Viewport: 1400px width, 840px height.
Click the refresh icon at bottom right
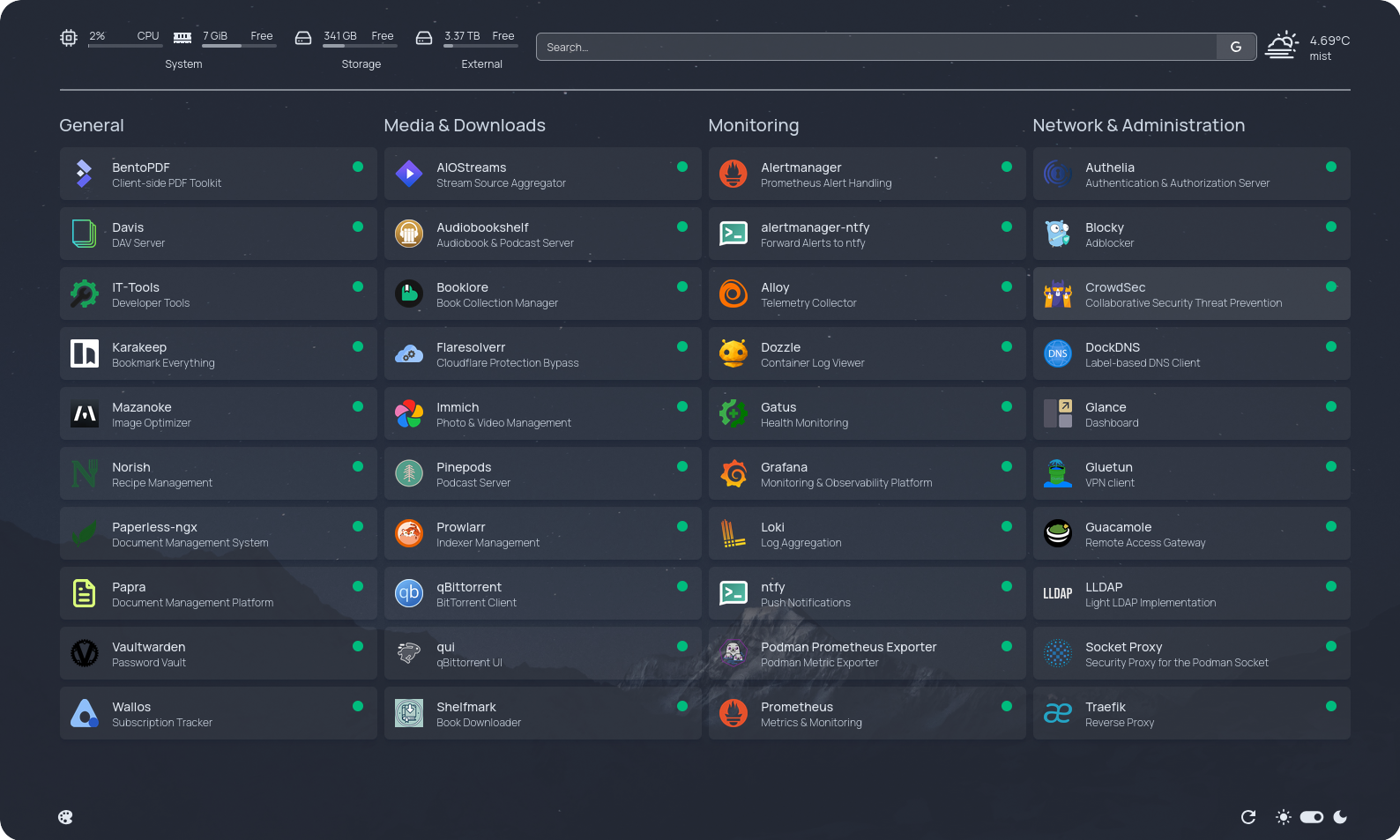click(1247, 817)
